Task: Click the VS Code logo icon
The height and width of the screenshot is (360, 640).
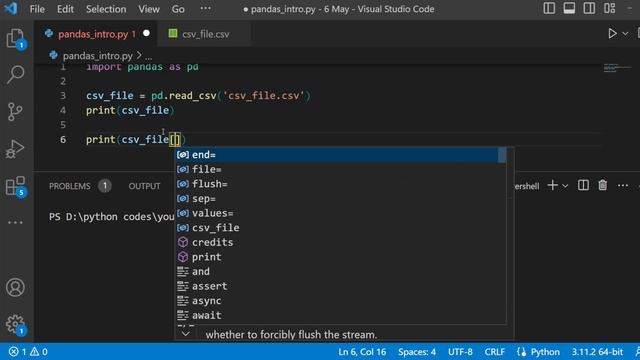Action: (11, 8)
